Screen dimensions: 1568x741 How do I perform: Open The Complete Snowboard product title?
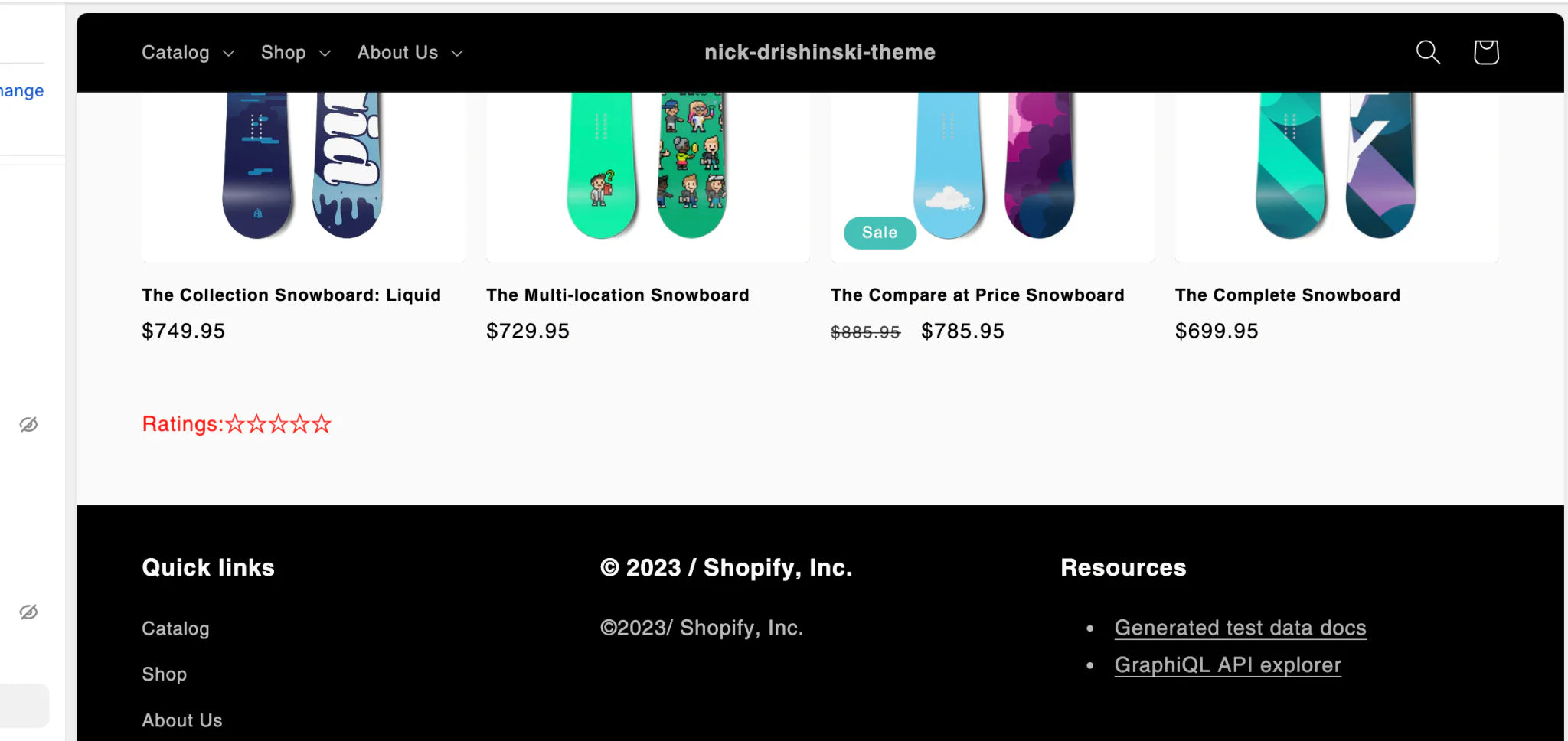(1287, 295)
